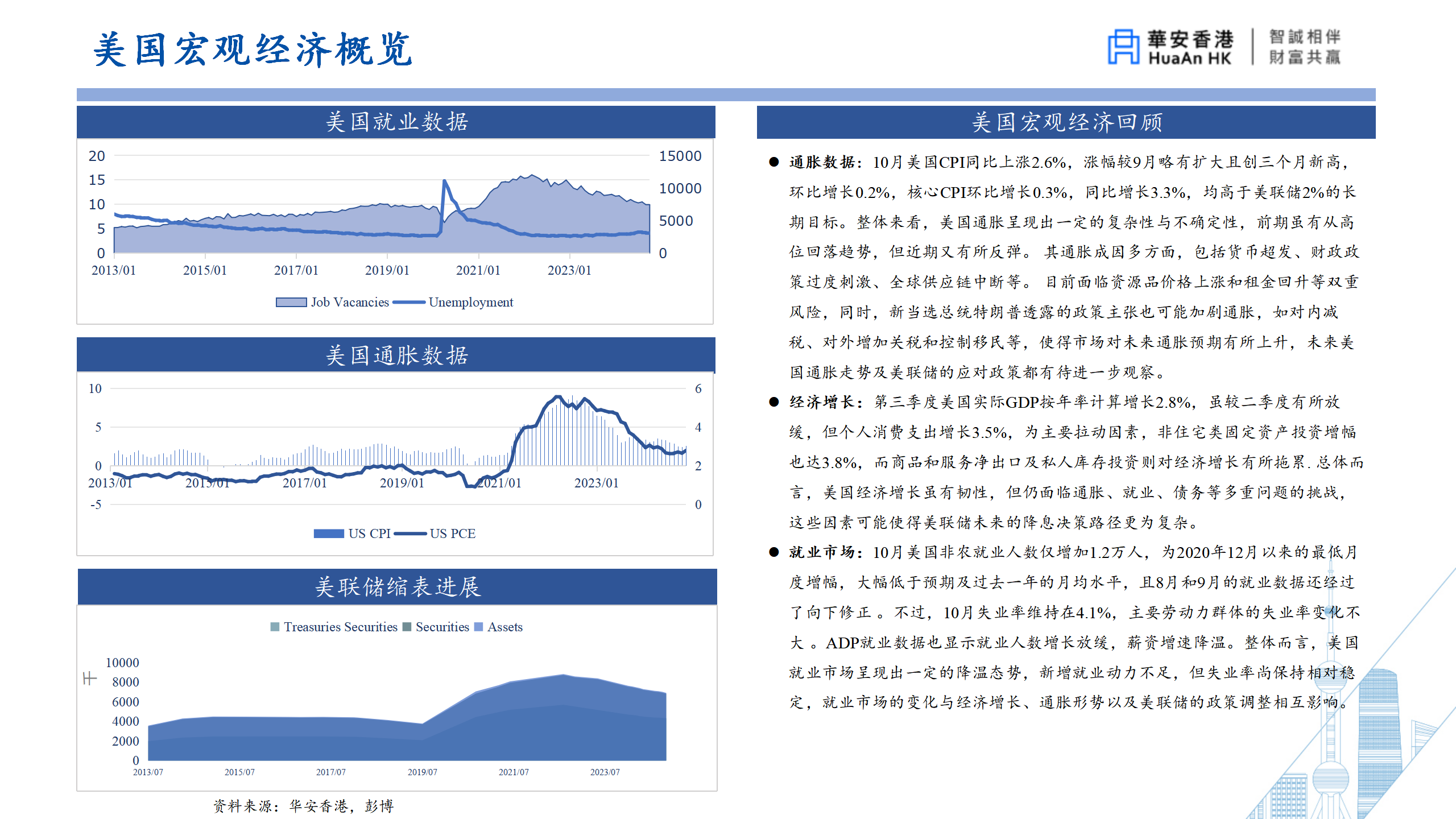Select the 美国宏观经济回顾 header
Image resolution: width=1456 pixels, height=819 pixels.
1066,122
